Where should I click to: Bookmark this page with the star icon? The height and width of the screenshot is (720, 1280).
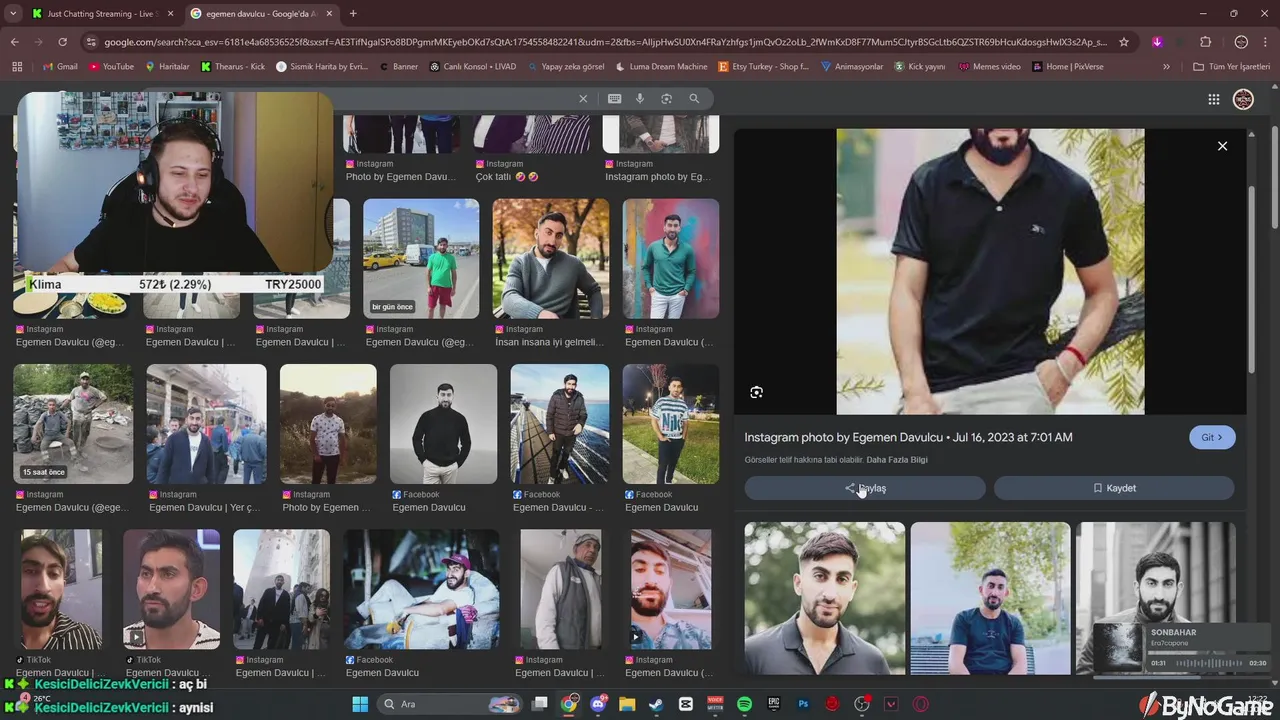point(1124,42)
